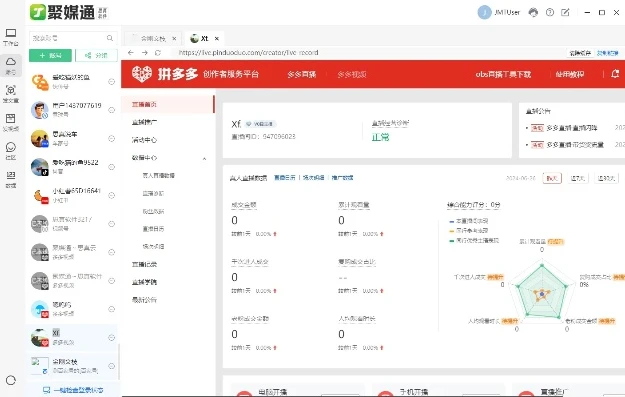Open 直播首页 in the left menu

coord(168,104)
